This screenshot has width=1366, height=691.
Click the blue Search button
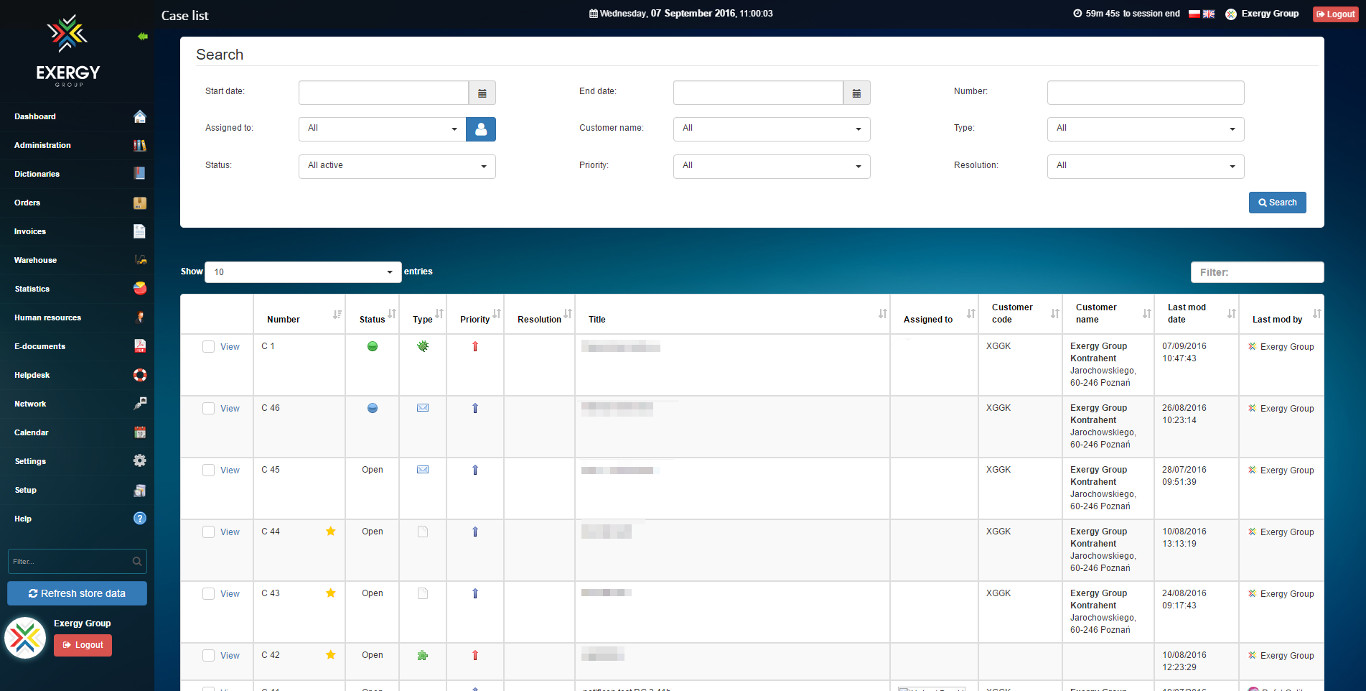1277,202
